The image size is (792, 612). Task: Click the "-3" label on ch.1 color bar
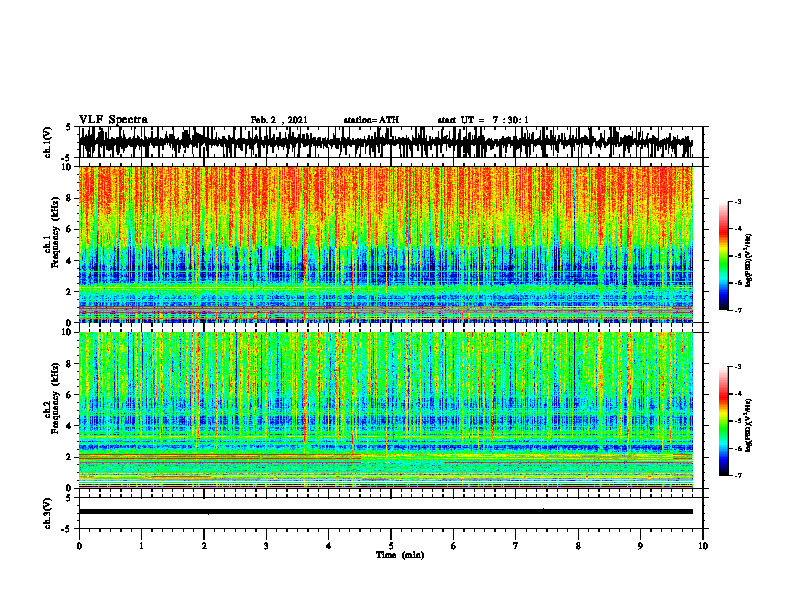tap(738, 201)
